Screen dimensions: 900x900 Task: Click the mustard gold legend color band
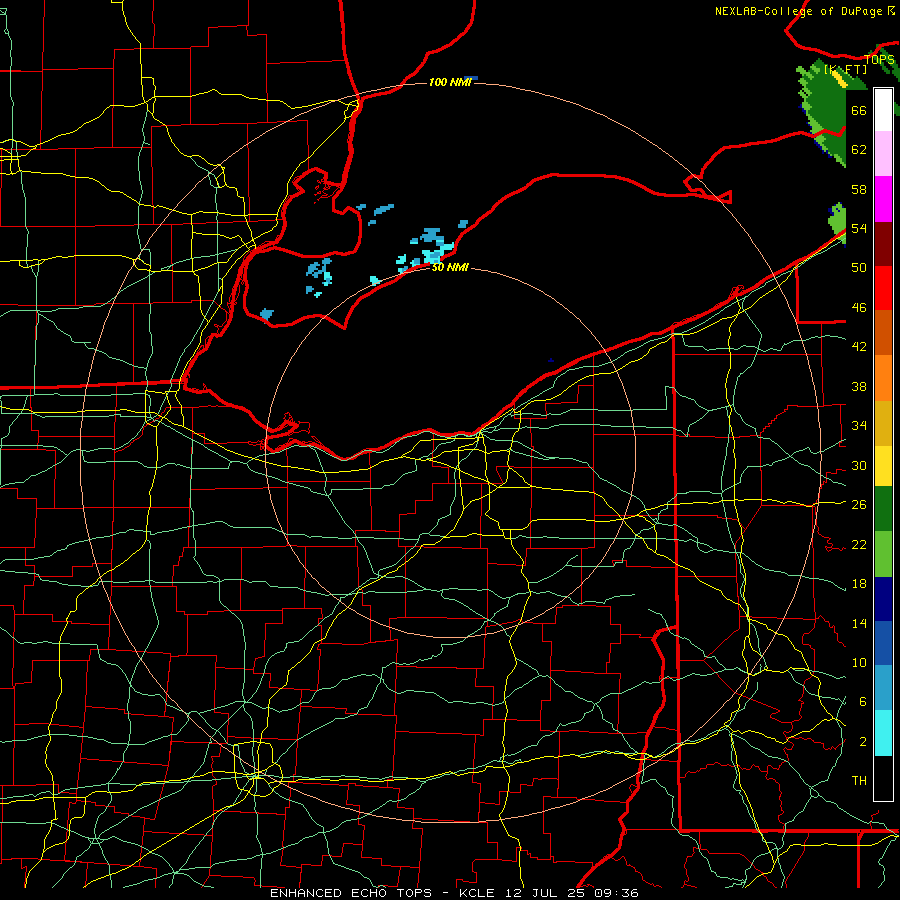coord(883,423)
